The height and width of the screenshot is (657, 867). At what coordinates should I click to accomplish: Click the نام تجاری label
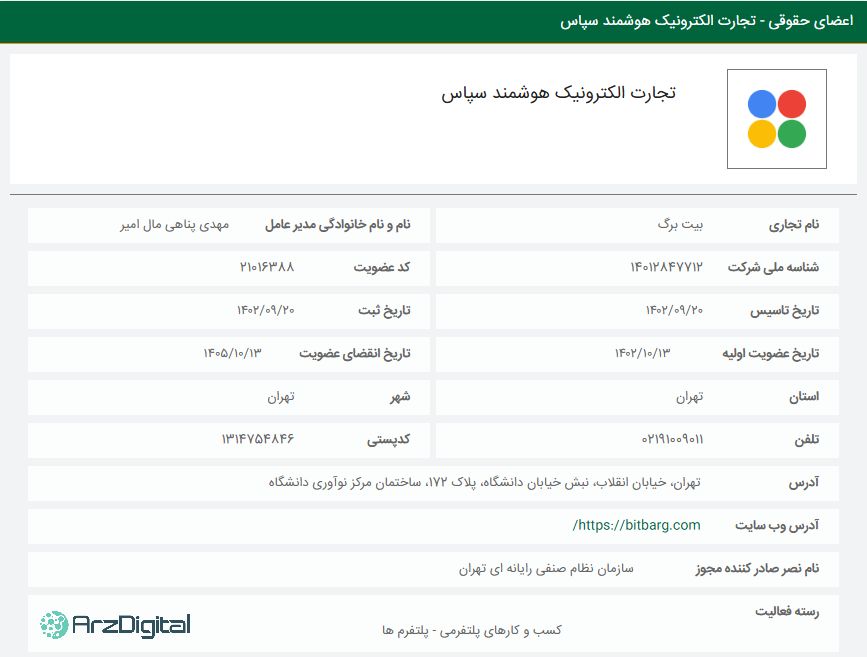(x=794, y=225)
